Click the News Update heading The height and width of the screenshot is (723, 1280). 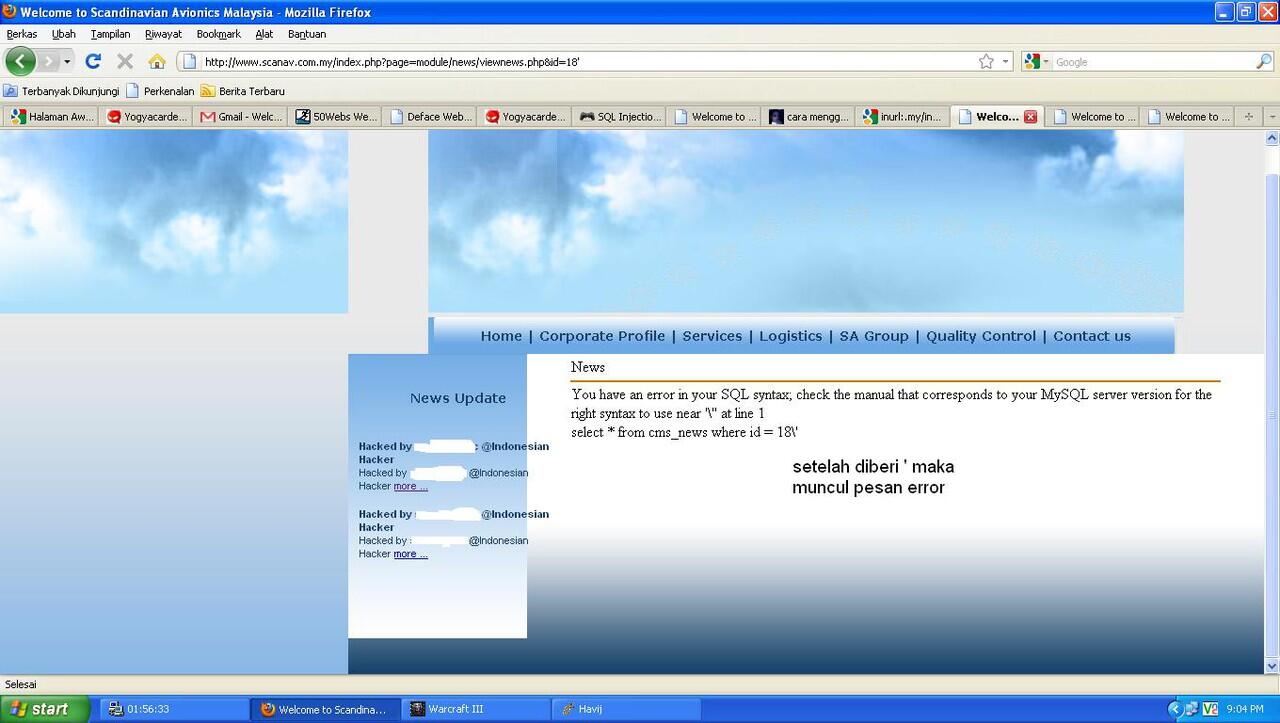458,398
